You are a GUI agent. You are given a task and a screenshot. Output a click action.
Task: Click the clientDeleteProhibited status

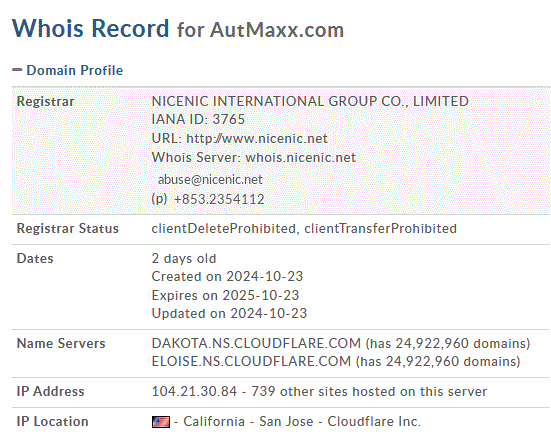tap(223, 228)
